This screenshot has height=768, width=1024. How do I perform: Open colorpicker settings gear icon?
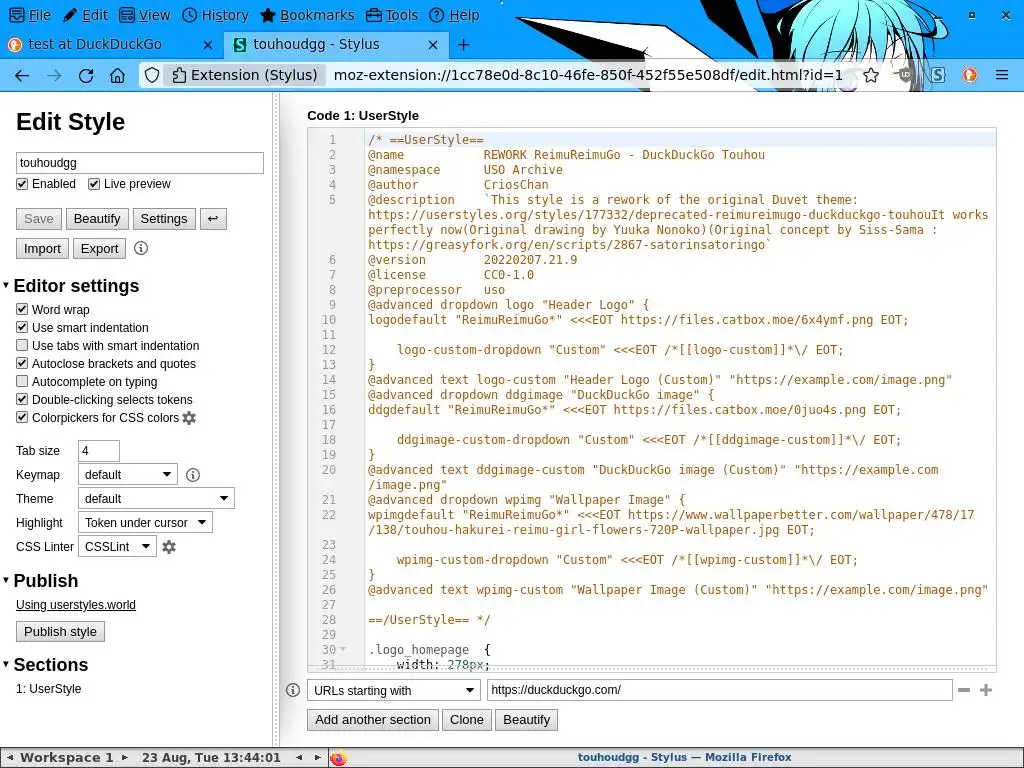(x=189, y=418)
